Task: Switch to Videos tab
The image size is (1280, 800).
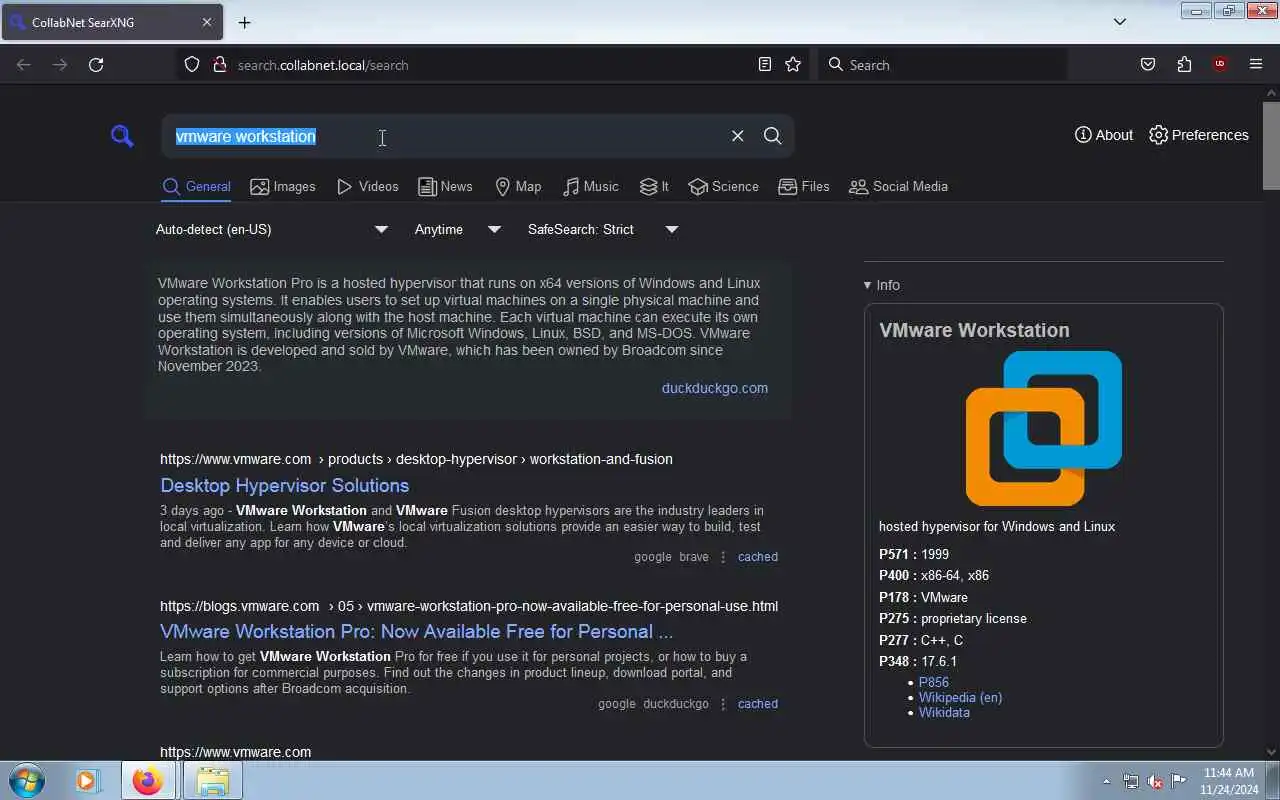Action: [x=368, y=187]
